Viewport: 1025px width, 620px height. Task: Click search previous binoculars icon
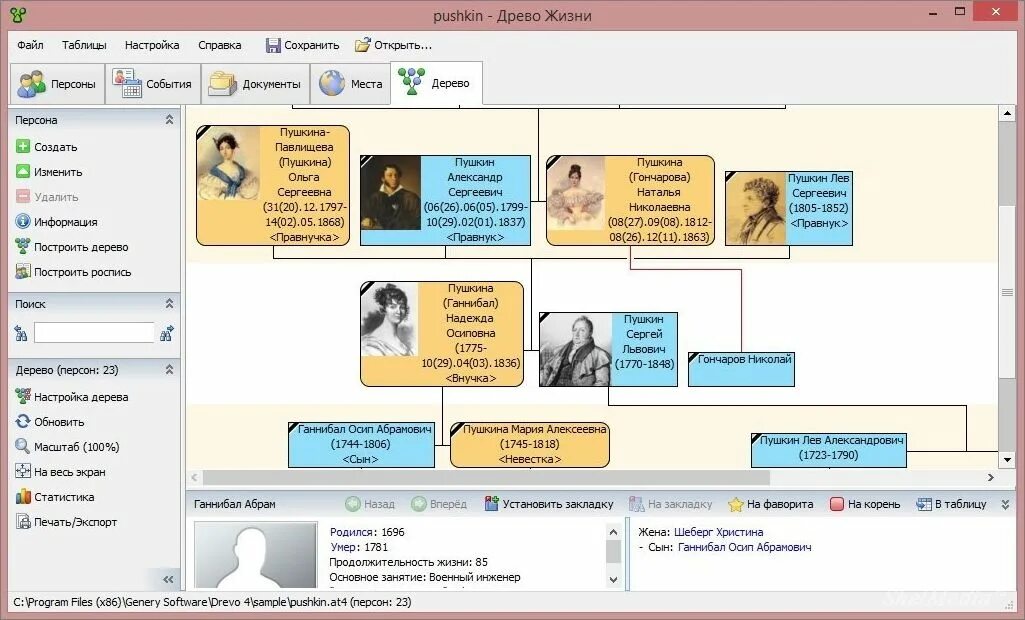pos(21,334)
